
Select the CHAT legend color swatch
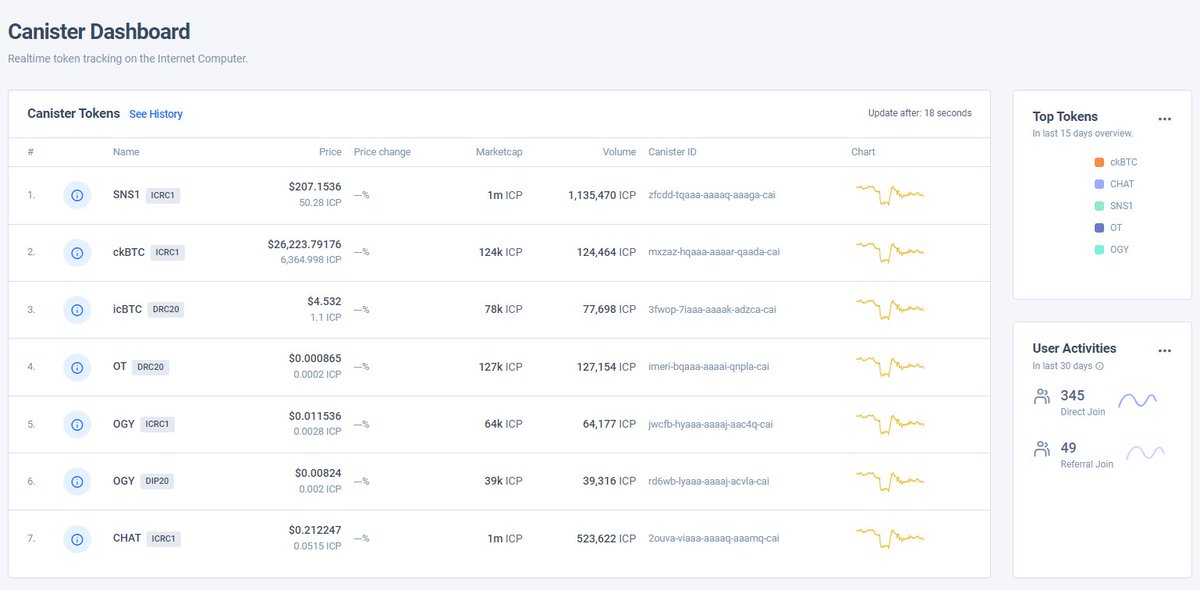pyautogui.click(x=1099, y=184)
